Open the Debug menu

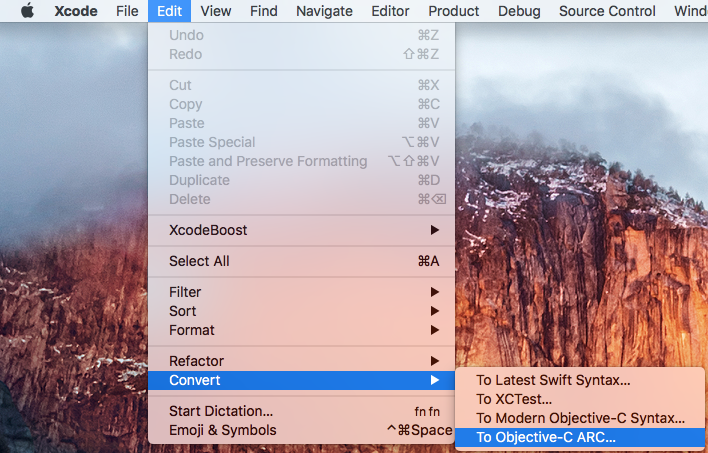(x=518, y=11)
